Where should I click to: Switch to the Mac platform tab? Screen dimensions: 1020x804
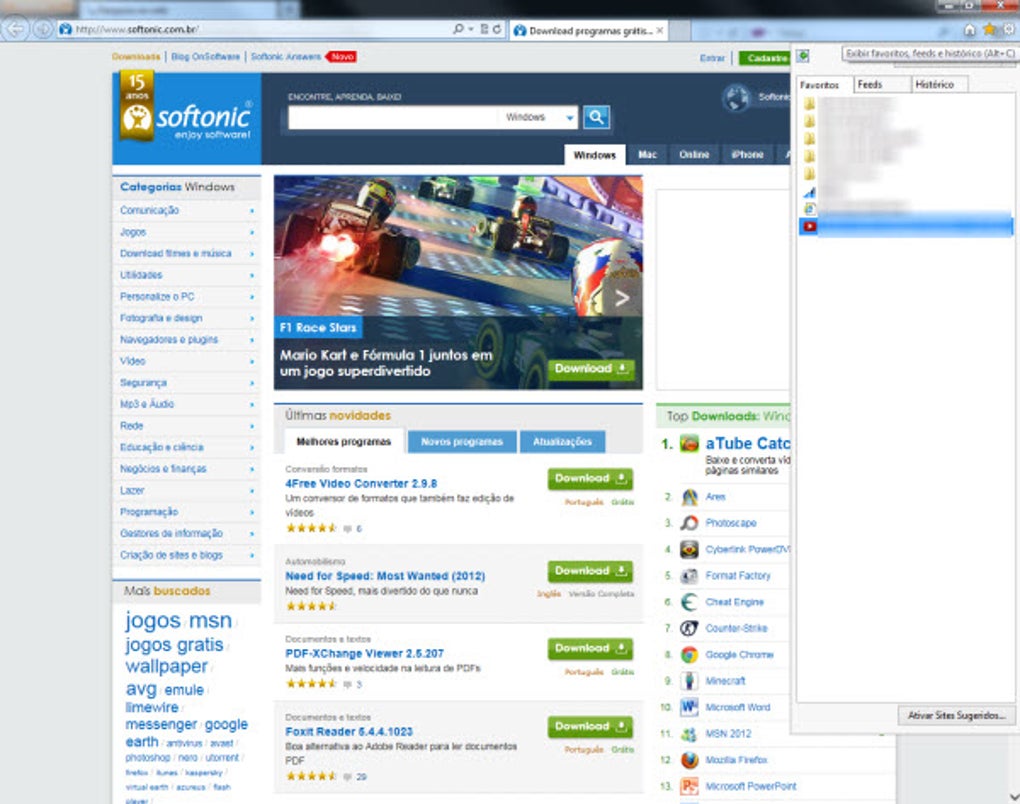tap(647, 155)
